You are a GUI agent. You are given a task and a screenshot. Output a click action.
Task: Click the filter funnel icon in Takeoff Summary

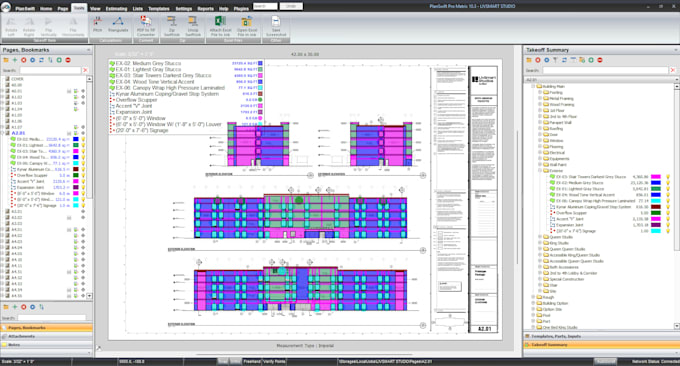[x=555, y=60]
